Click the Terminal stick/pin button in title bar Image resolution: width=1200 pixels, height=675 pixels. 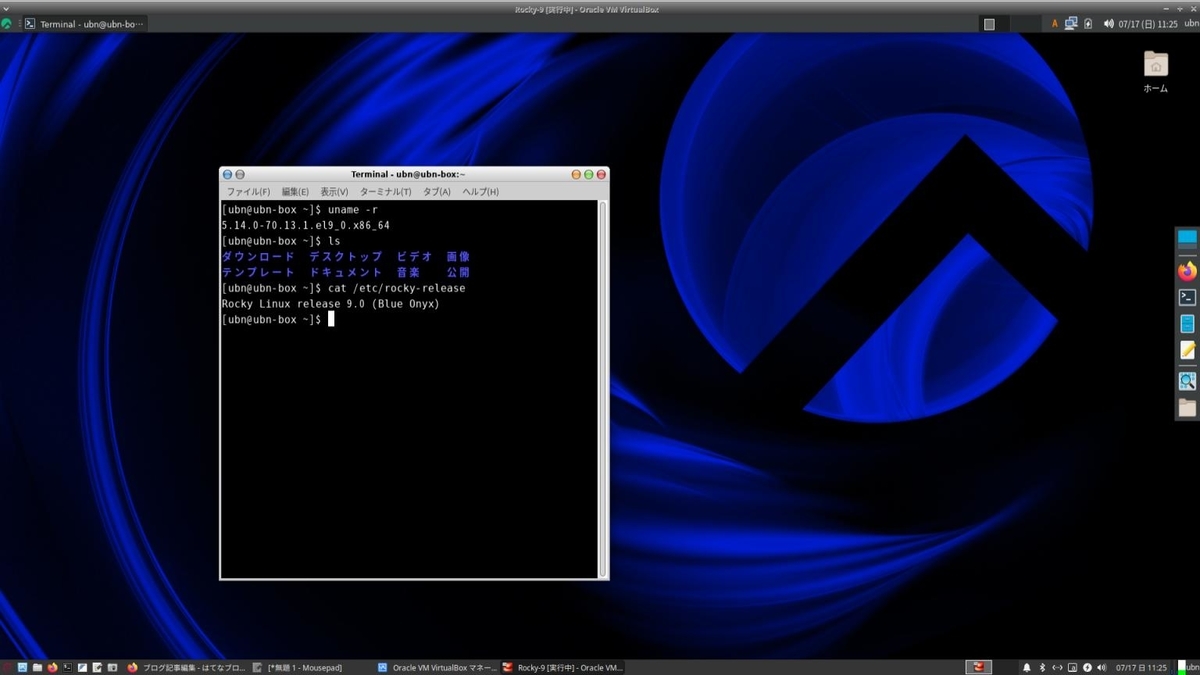[240, 174]
